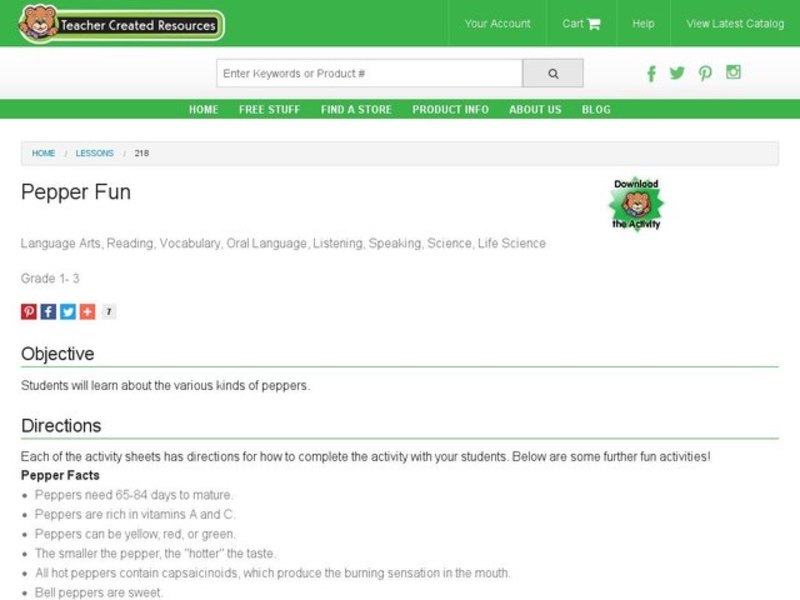800x600 pixels.
Task: Open the shopping Cart
Action: 581,24
